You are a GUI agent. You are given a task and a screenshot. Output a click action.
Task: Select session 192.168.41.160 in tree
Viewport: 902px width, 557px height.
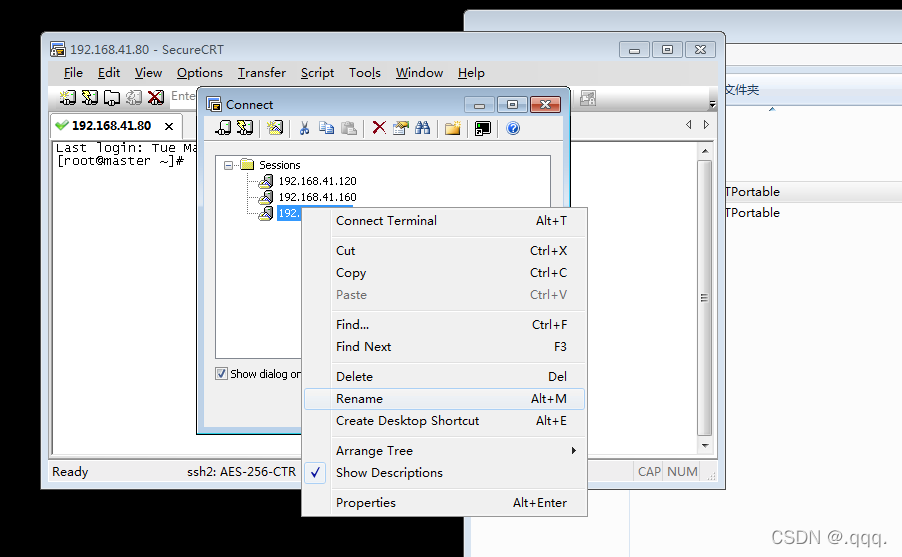point(318,197)
